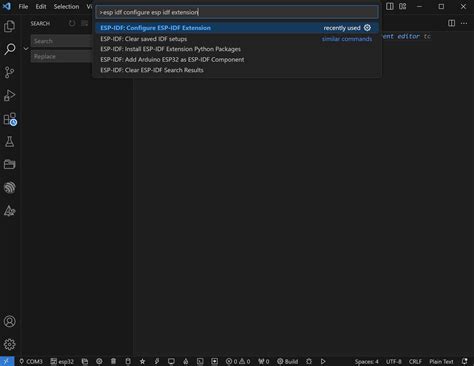The height and width of the screenshot is (366, 474).
Task: Click the execute custom task icon
Action: click(x=215, y=361)
